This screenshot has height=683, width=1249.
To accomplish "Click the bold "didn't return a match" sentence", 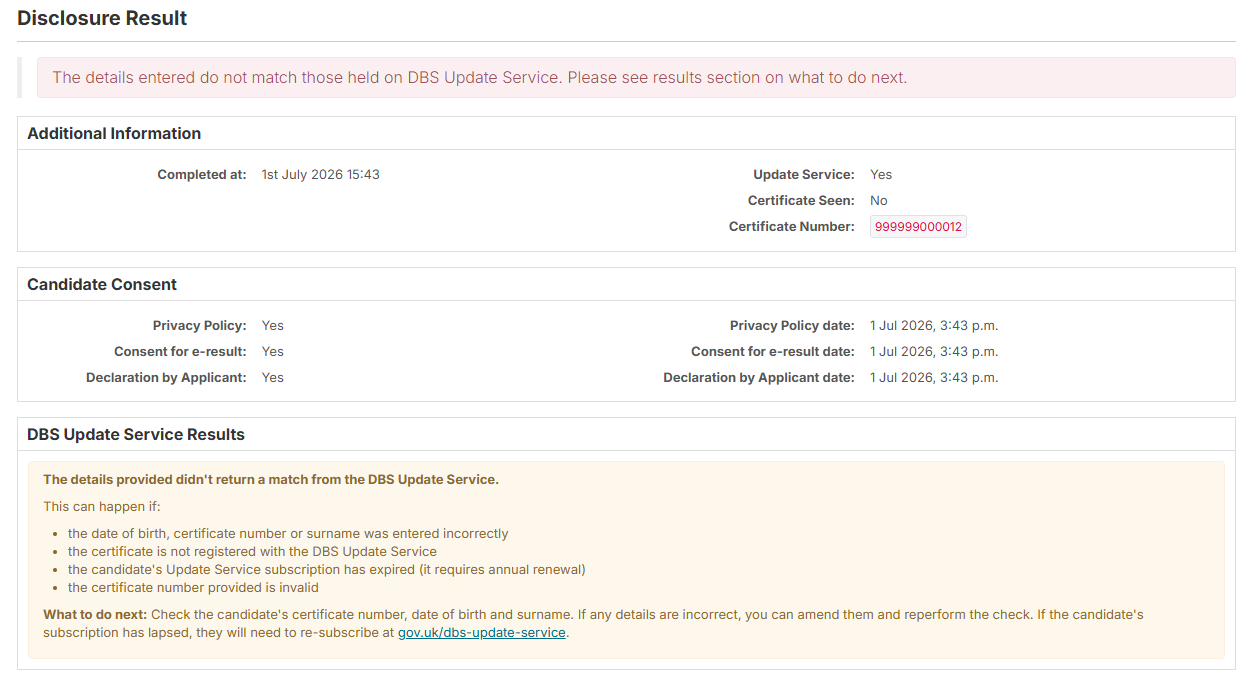I will point(271,480).
